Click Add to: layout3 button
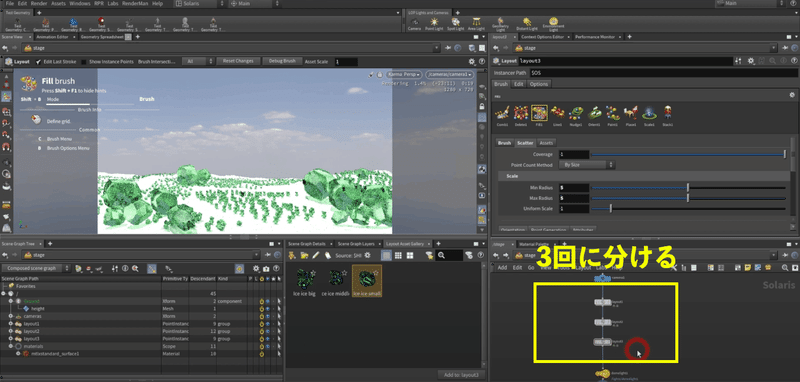Image resolution: width=800 pixels, height=382 pixels. (460, 375)
